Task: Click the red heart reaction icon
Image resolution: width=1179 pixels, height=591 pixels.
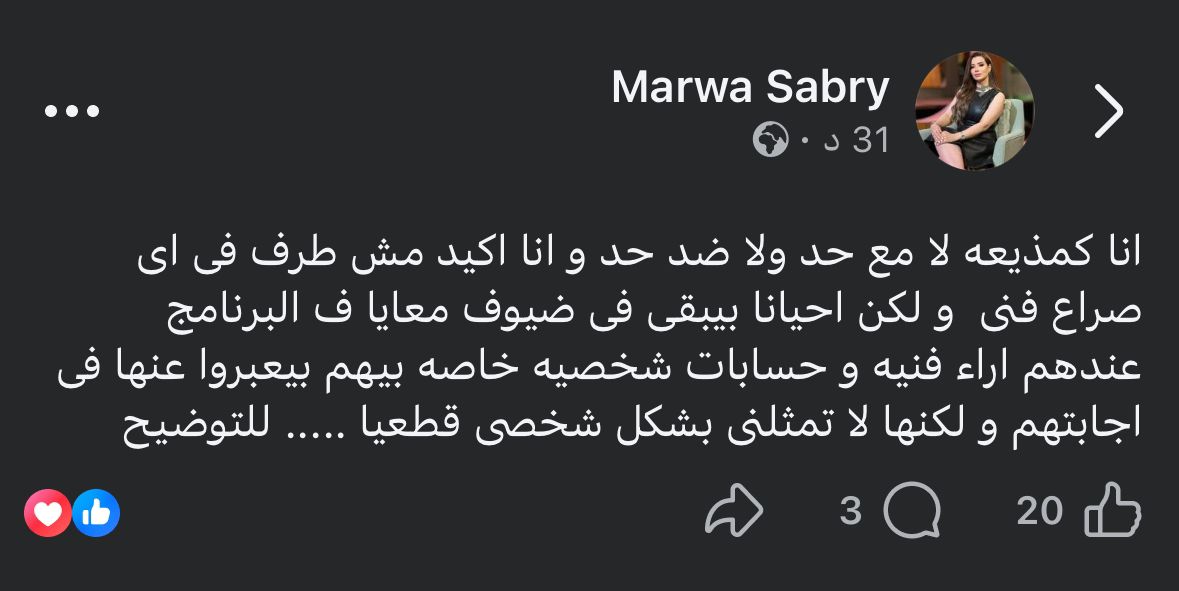Action: (47, 513)
